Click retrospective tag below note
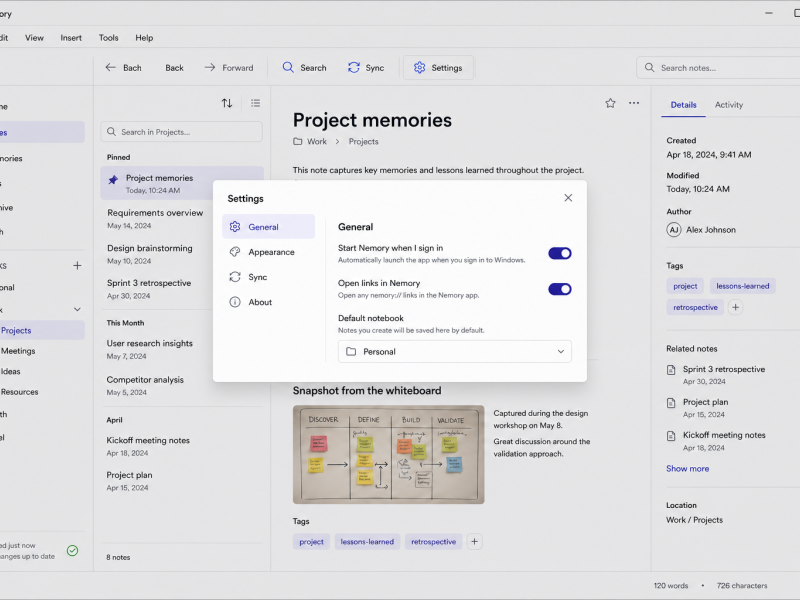Image resolution: width=800 pixels, height=600 pixels. [434, 541]
